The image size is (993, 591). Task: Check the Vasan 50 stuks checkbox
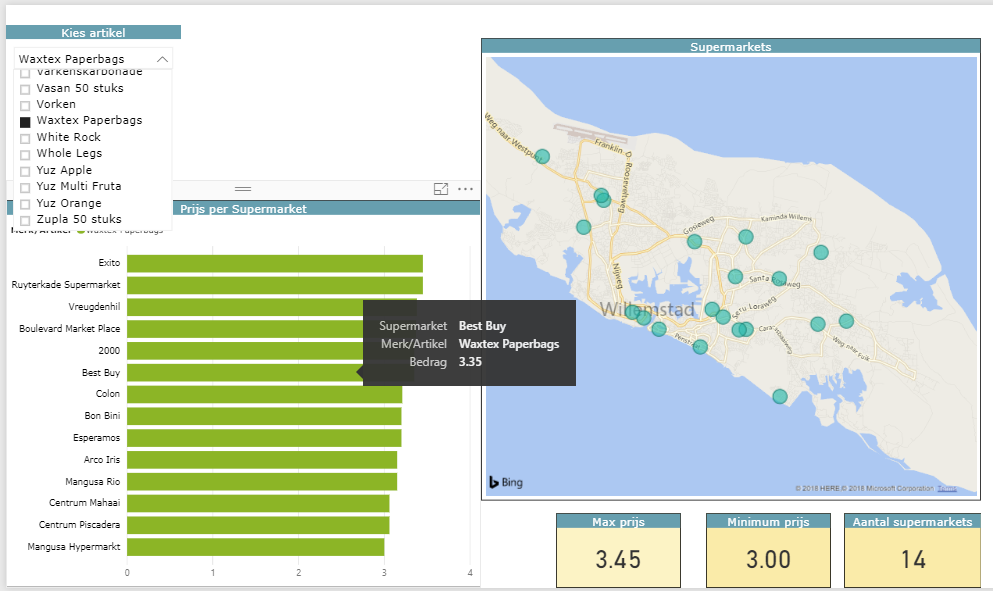(25, 89)
